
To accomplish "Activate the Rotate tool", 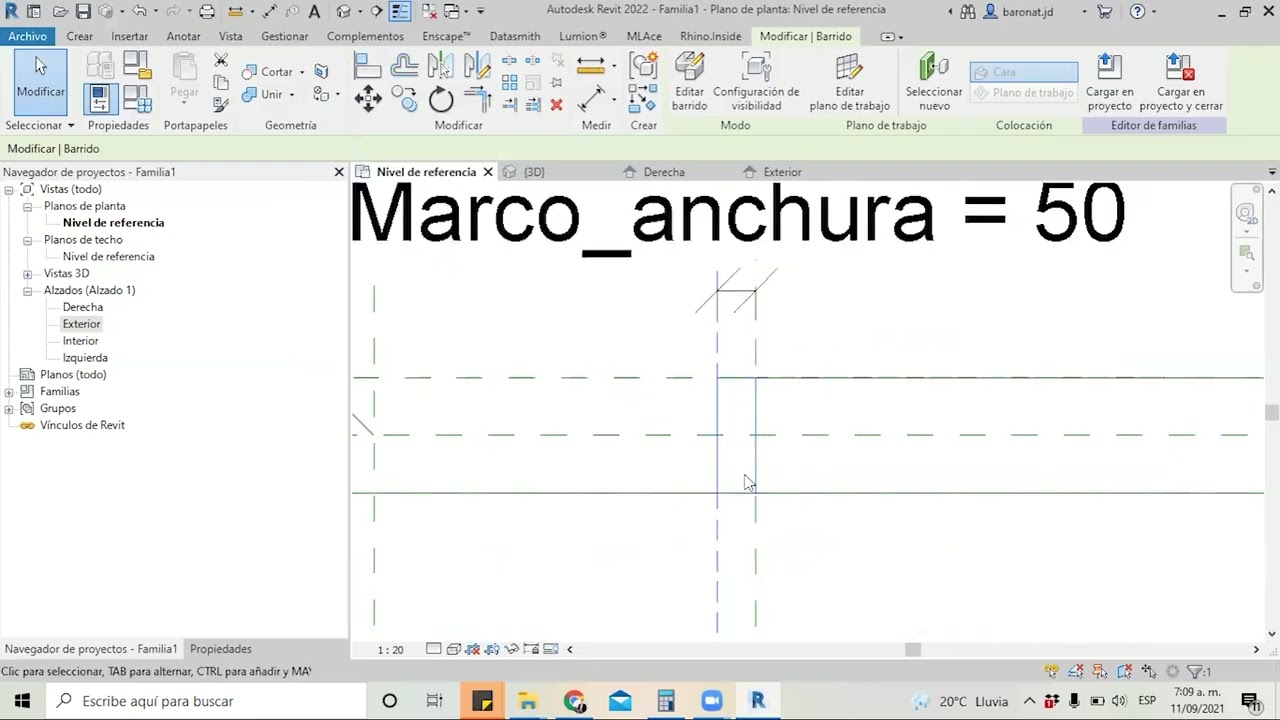I will pos(441,99).
